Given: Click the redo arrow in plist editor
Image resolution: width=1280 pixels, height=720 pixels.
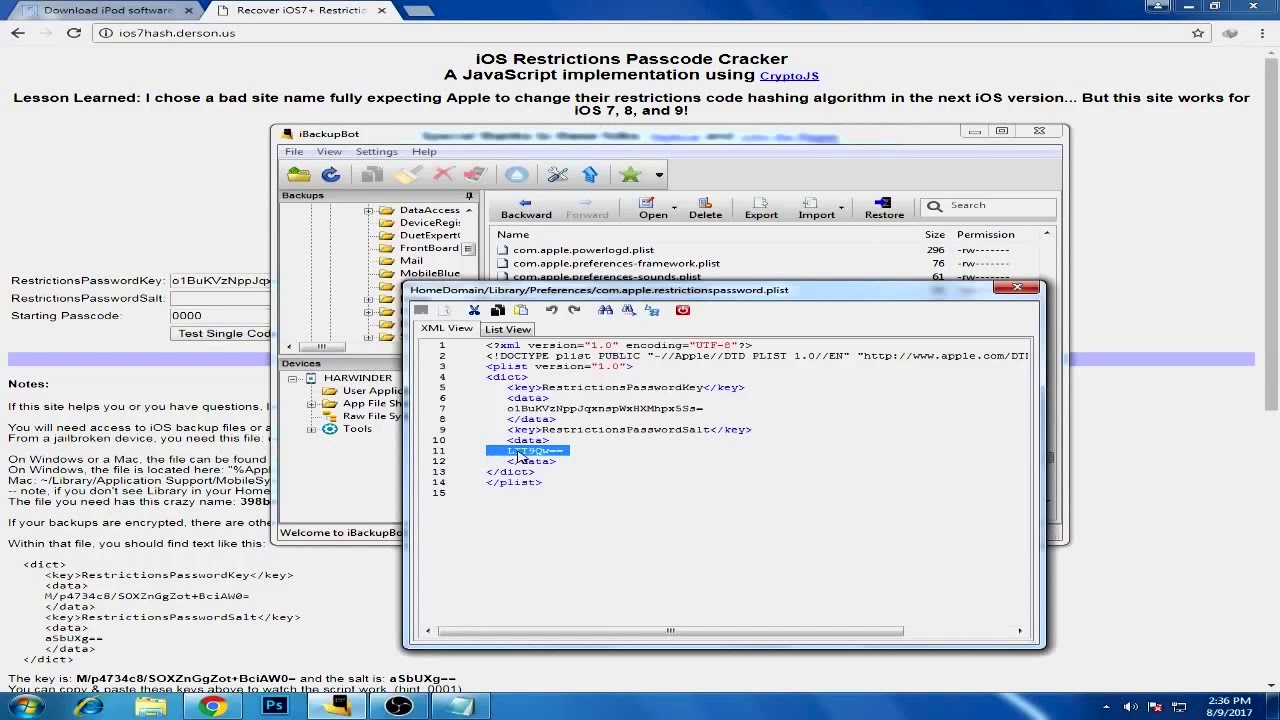Looking at the screenshot, I should click(x=574, y=311).
